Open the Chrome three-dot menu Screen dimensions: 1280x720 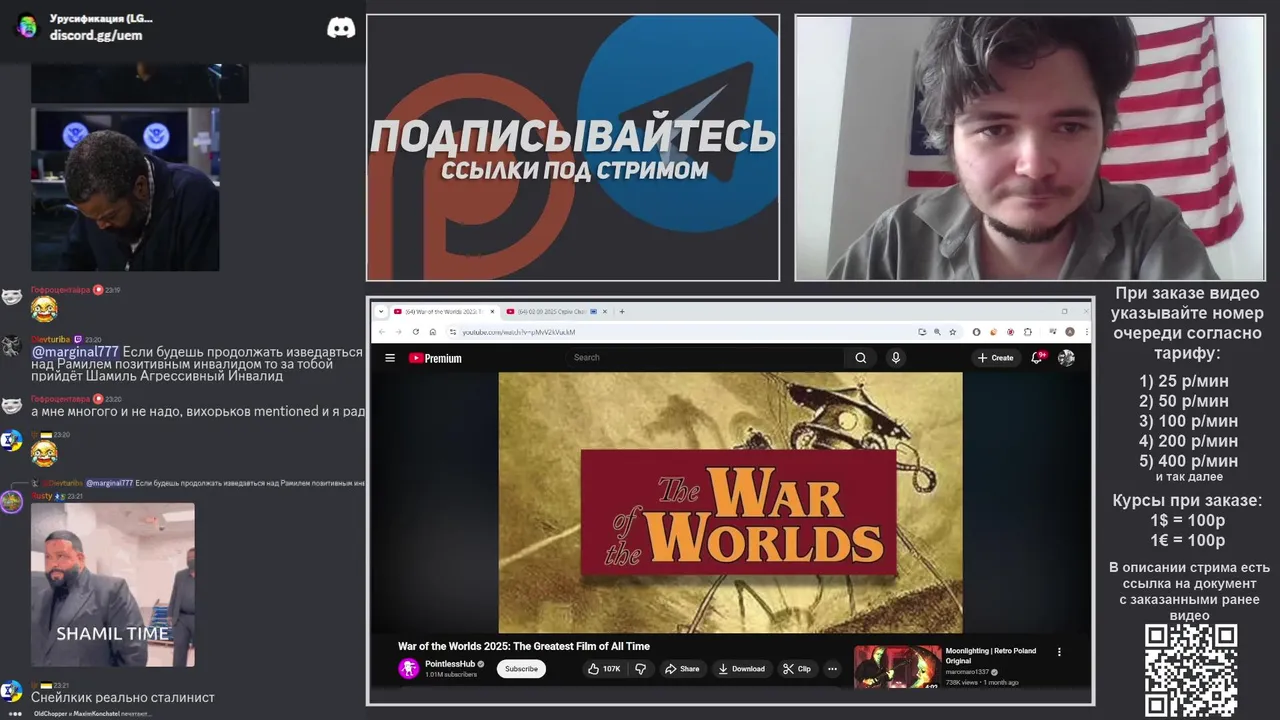click(1085, 332)
